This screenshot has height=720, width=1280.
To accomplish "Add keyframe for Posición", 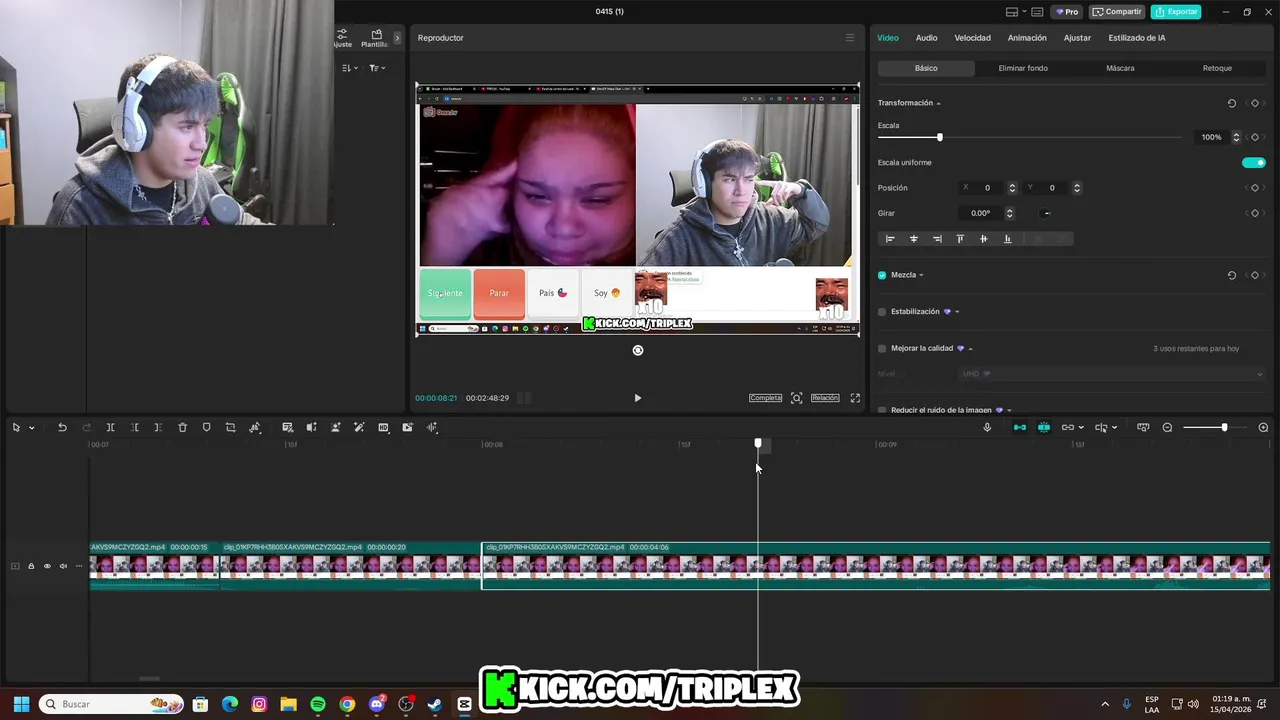I will 1255,188.
